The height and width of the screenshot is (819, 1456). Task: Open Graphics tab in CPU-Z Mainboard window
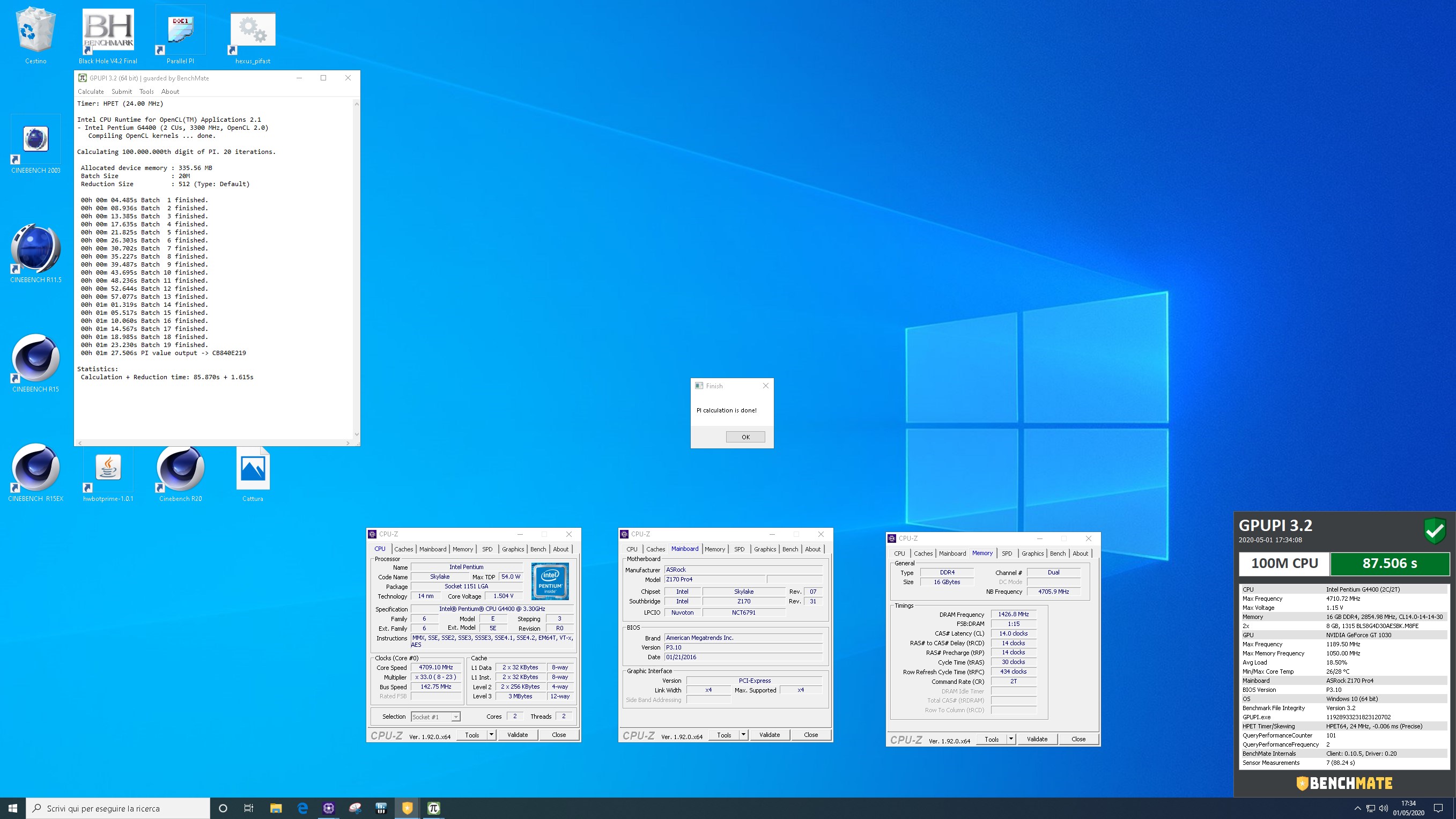(765, 549)
